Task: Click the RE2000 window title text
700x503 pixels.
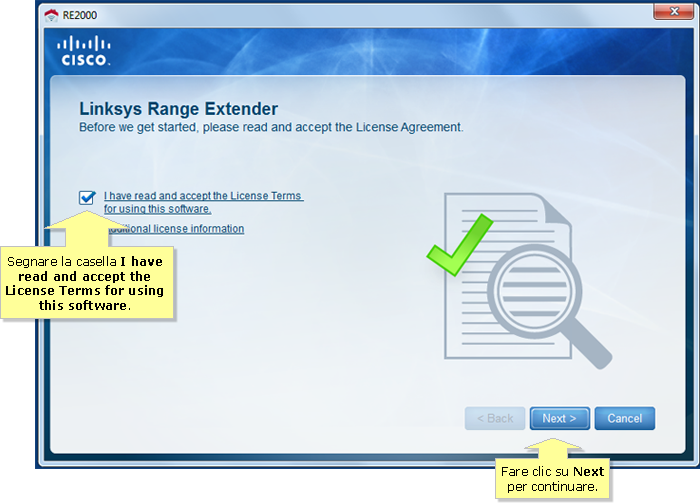Action: coord(79,15)
